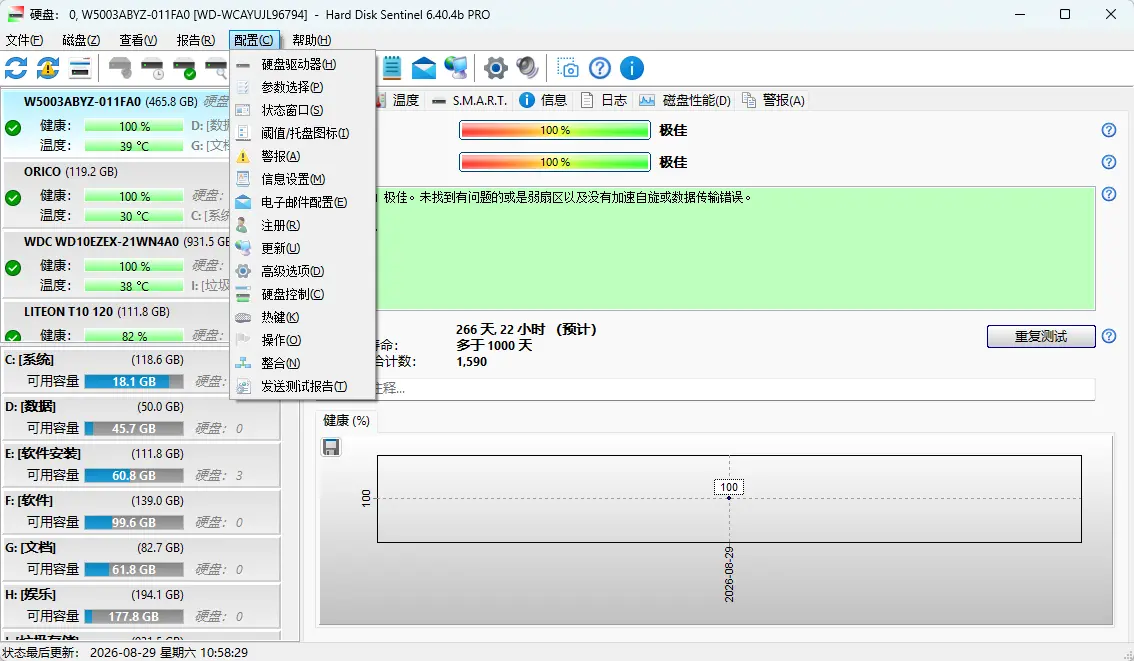The image size is (1134, 661).
Task: Click the 重复测试 button
Action: click(1041, 336)
